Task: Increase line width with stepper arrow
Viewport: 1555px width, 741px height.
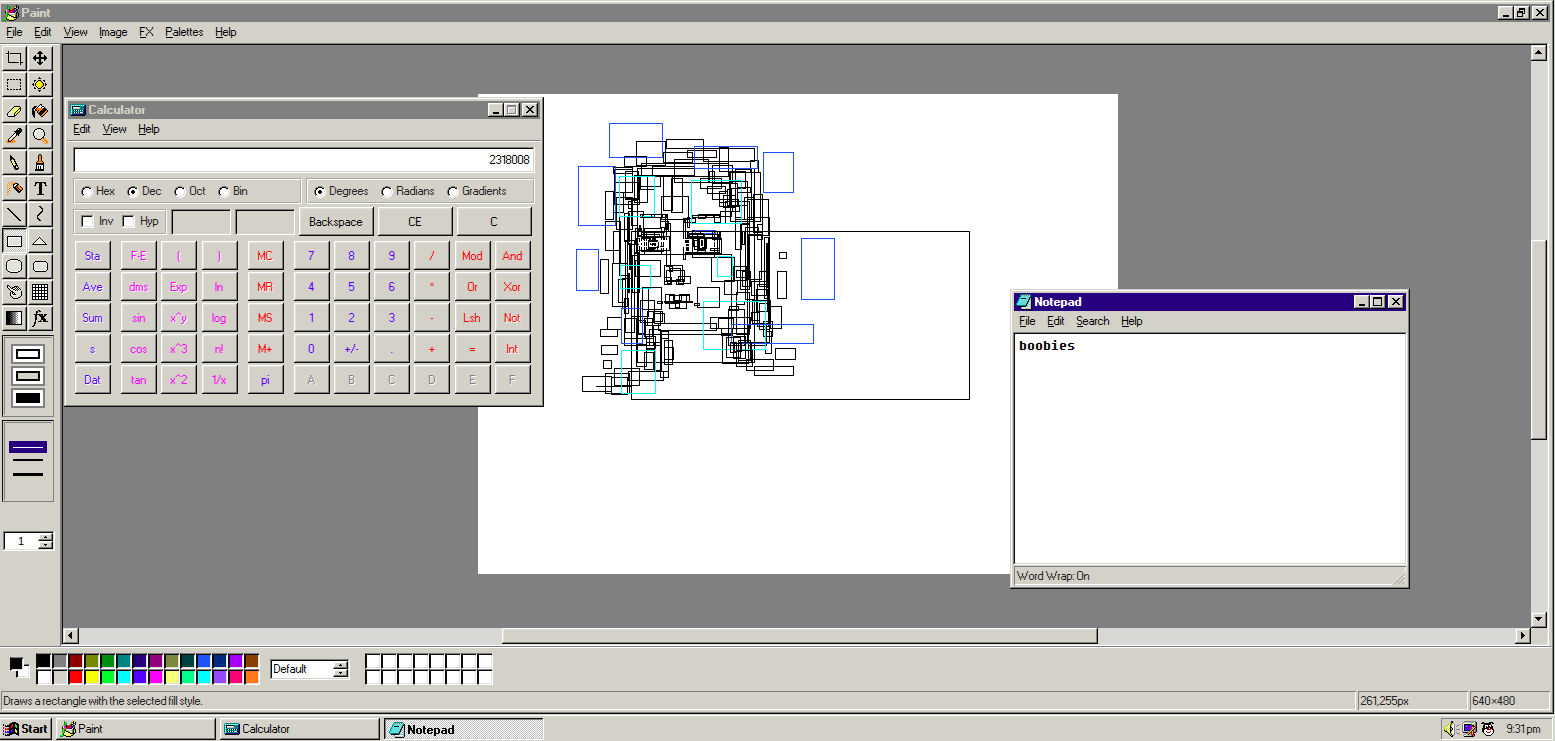Action: pyautogui.click(x=45, y=537)
